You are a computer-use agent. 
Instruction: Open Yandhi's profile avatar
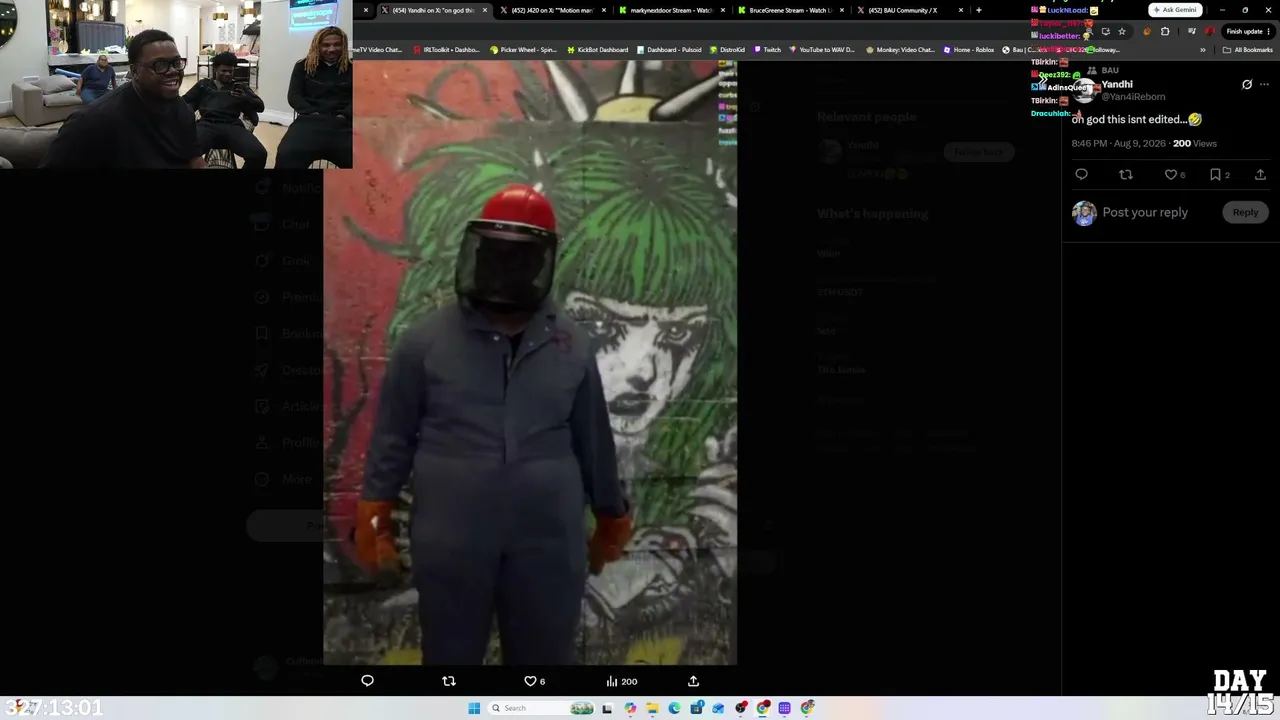1085,90
